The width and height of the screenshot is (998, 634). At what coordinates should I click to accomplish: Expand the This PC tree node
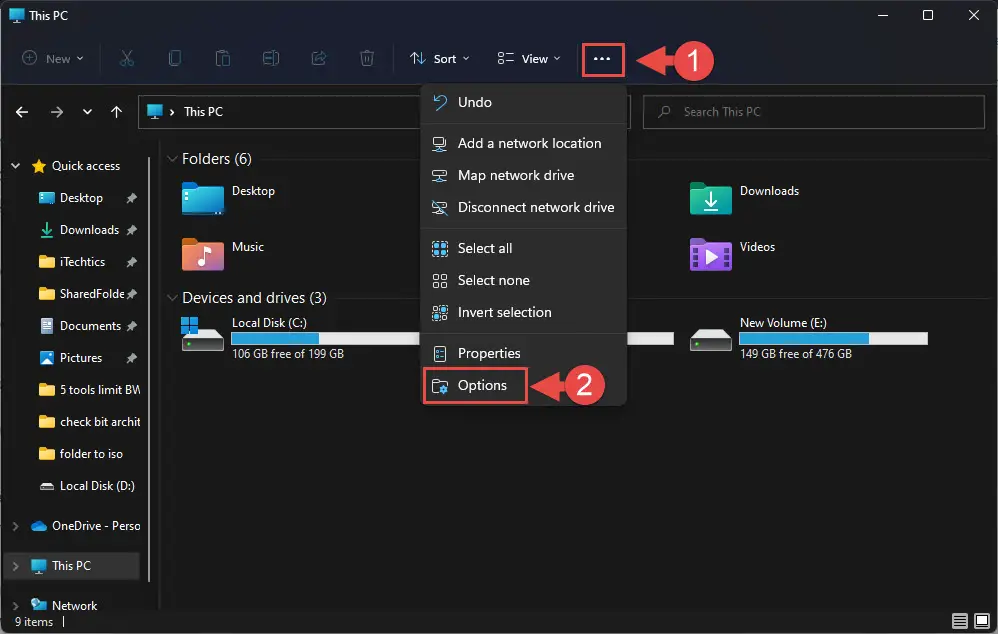[15, 566]
